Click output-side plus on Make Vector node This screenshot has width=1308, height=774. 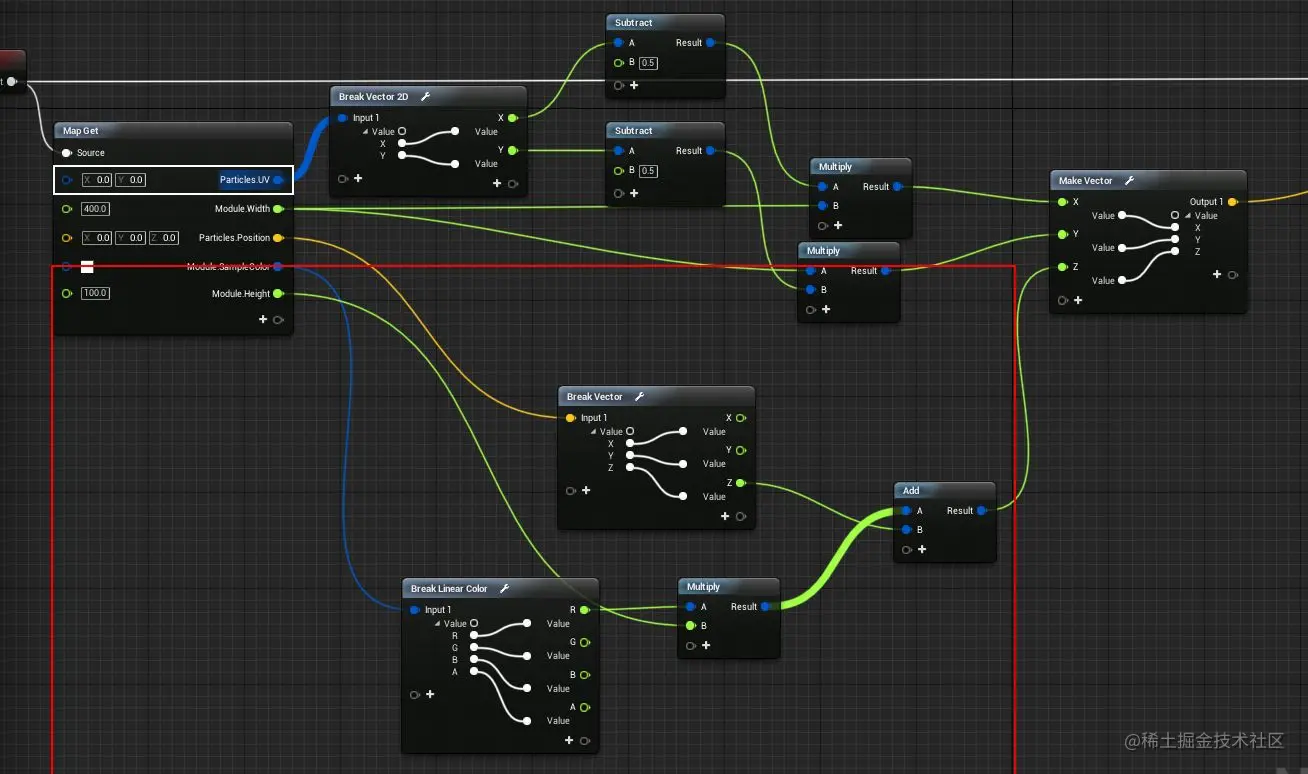click(1217, 274)
